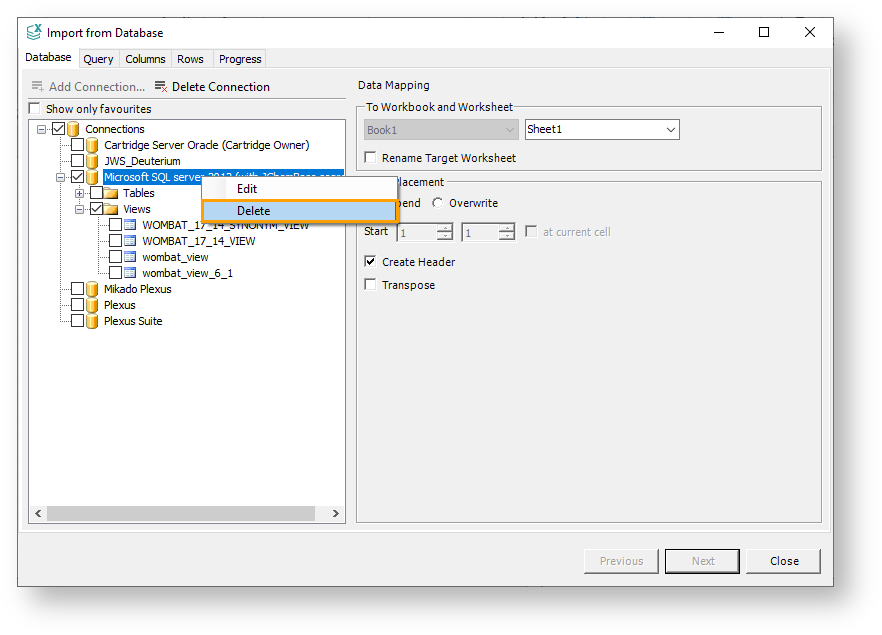
Task: Uncheck the Create Header checkbox
Action: (371, 262)
